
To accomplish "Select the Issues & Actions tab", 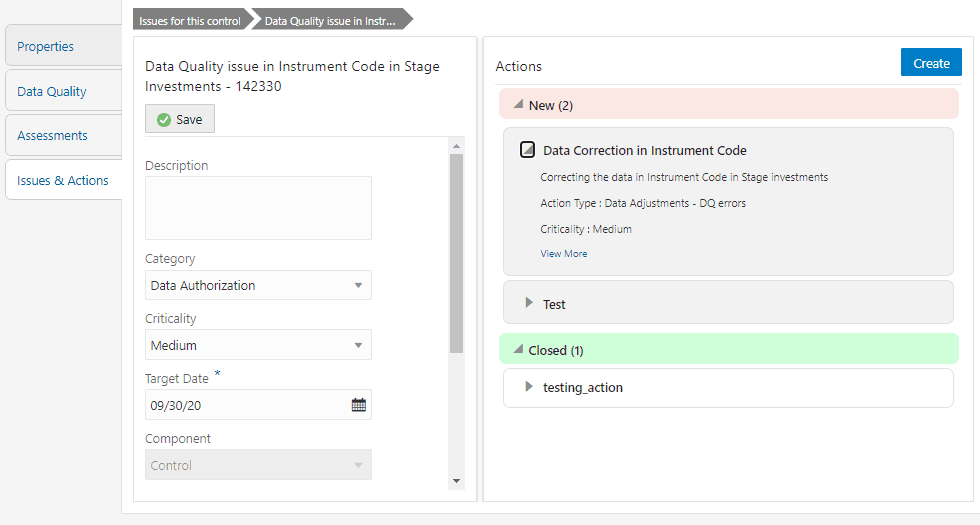I will 63,181.
